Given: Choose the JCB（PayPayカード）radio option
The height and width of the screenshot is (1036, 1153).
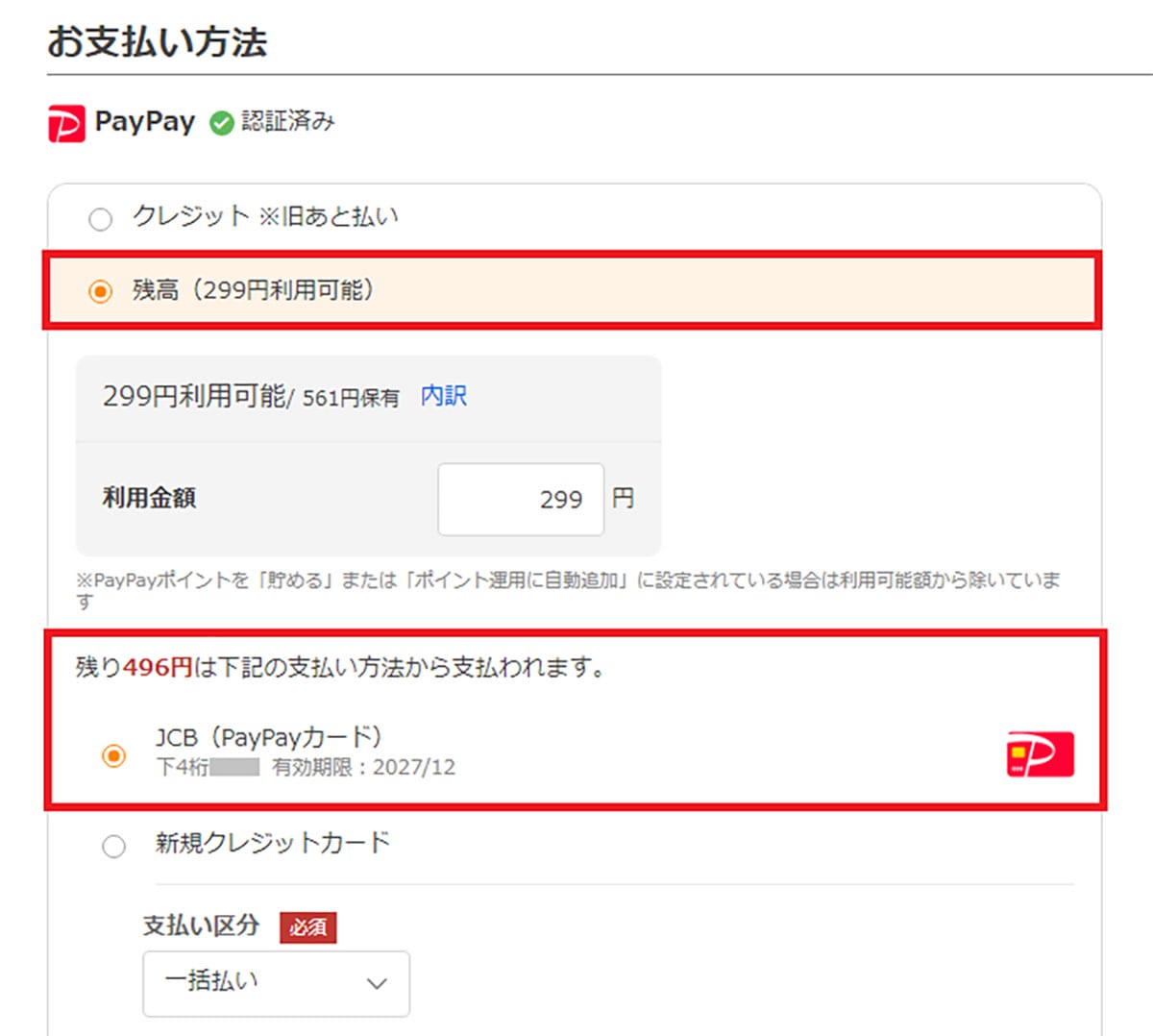Looking at the screenshot, I should pyautogui.click(x=113, y=755).
